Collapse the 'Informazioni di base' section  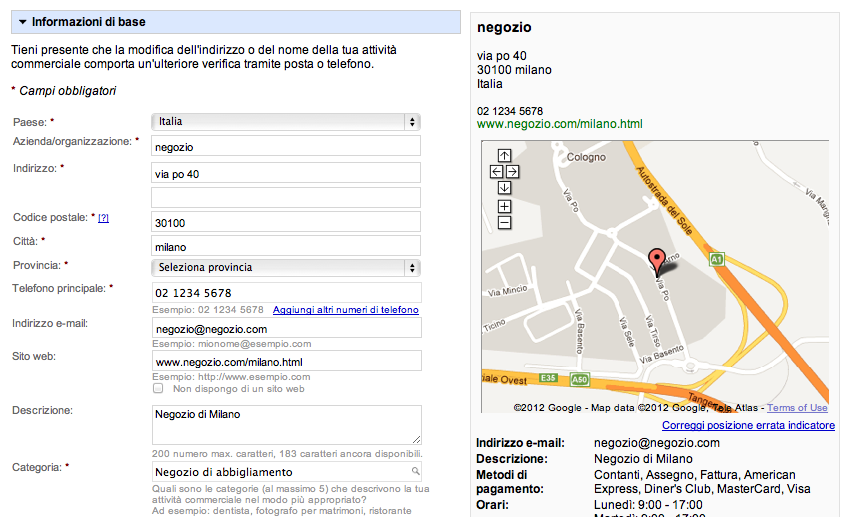coord(21,21)
